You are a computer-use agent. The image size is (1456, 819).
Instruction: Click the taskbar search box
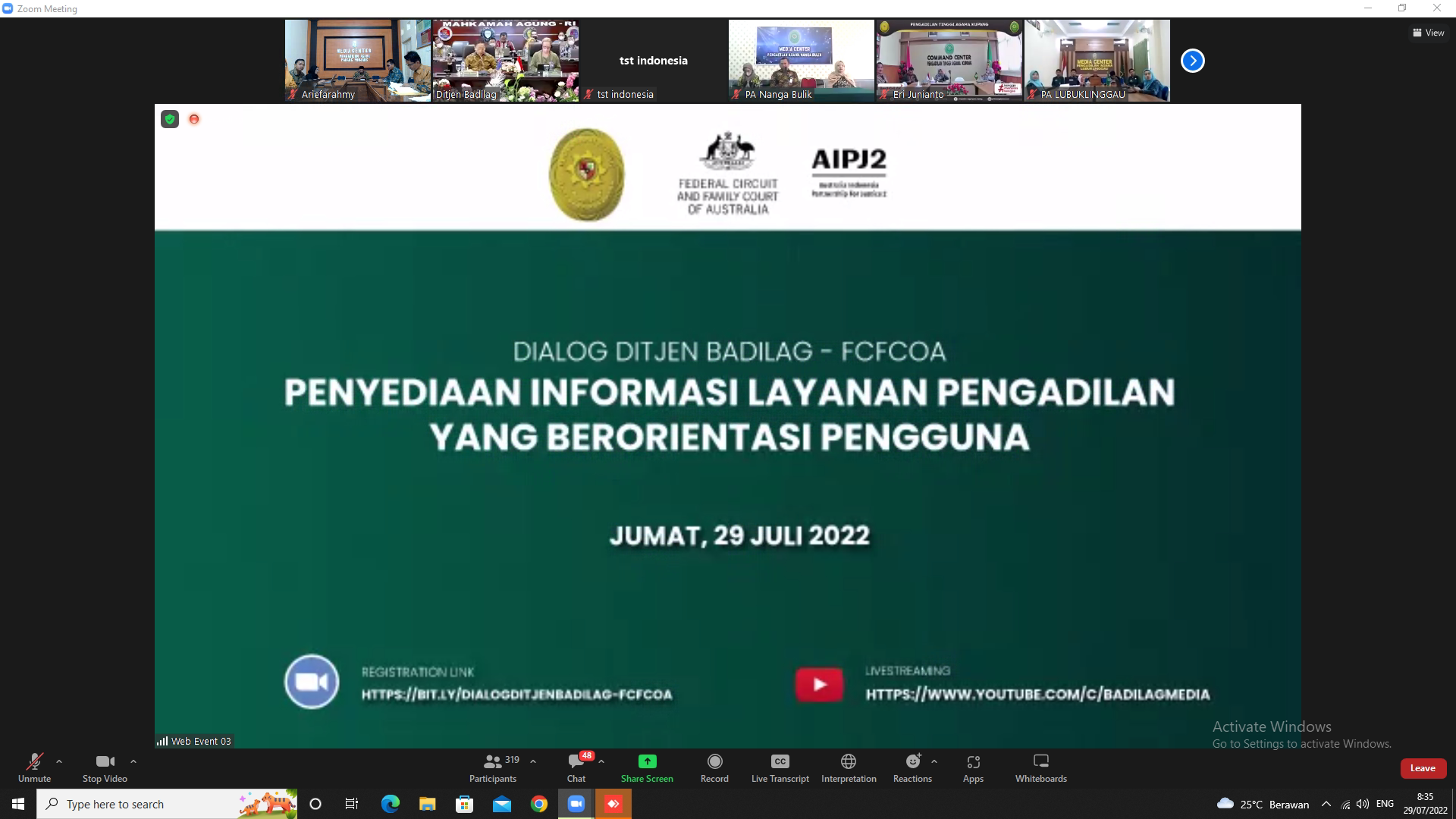point(167,804)
